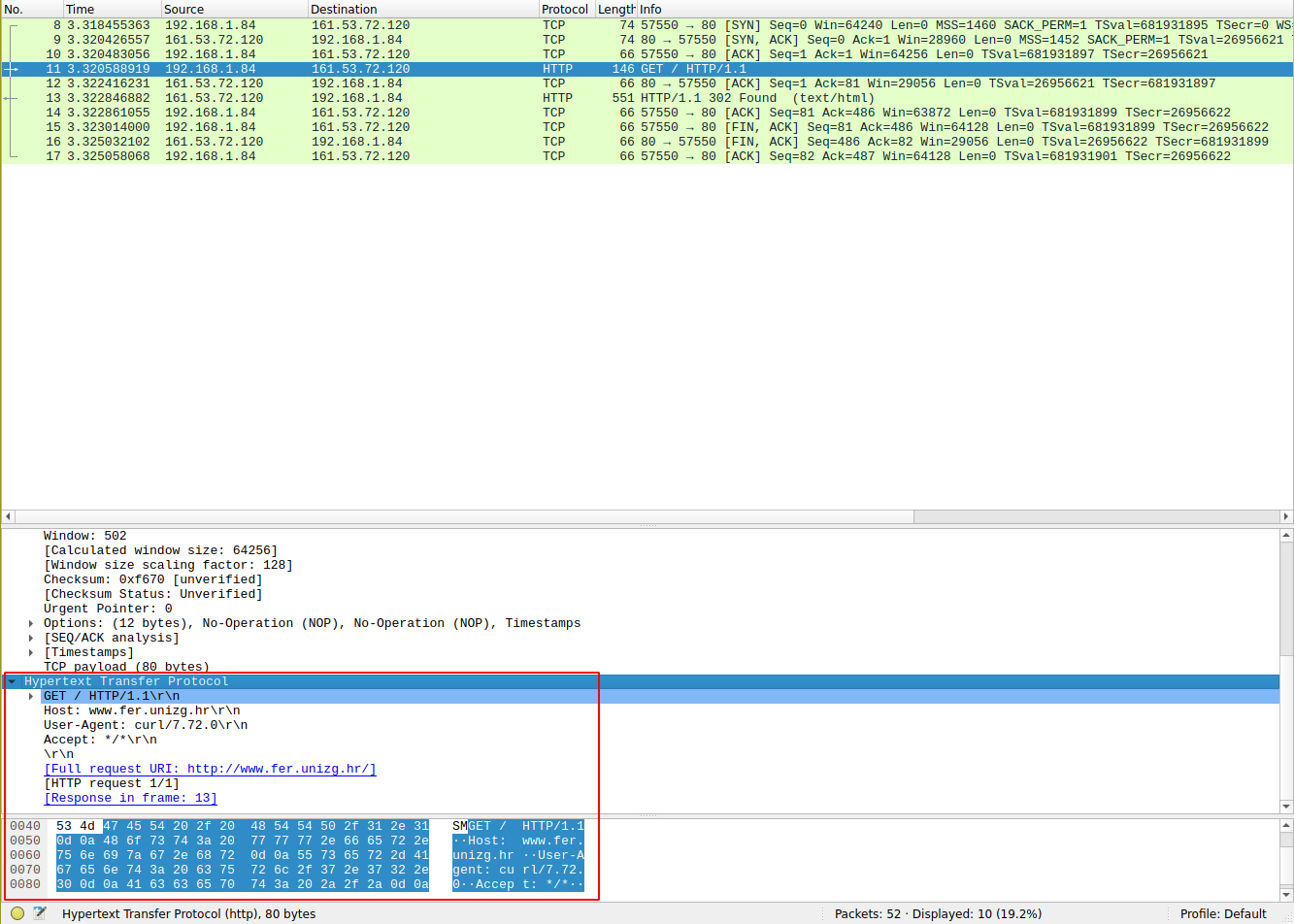
Task: Click the related-packet arrow marker on packet 13
Action: click(x=11, y=98)
